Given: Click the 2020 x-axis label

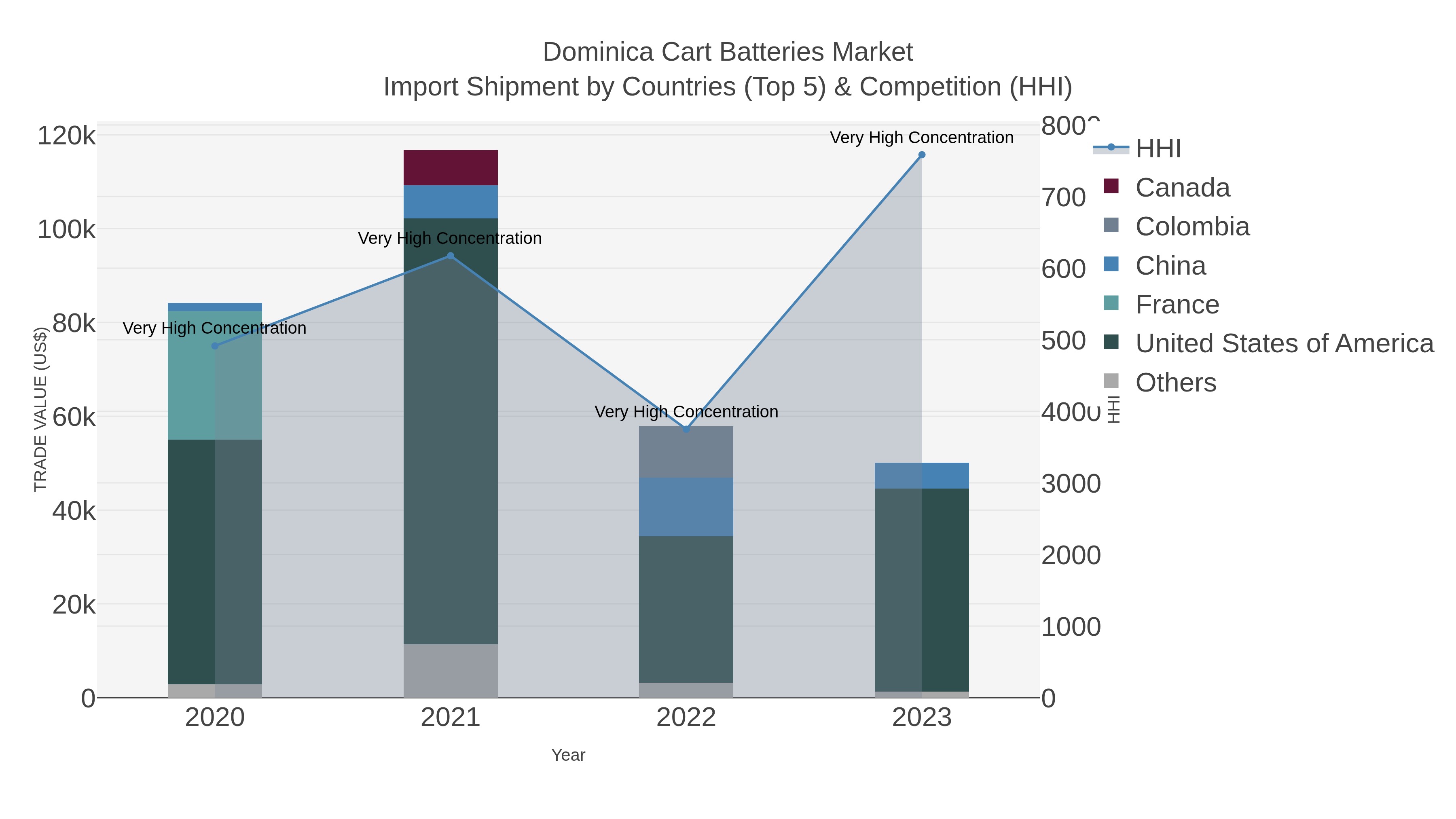Looking at the screenshot, I should (x=215, y=718).
